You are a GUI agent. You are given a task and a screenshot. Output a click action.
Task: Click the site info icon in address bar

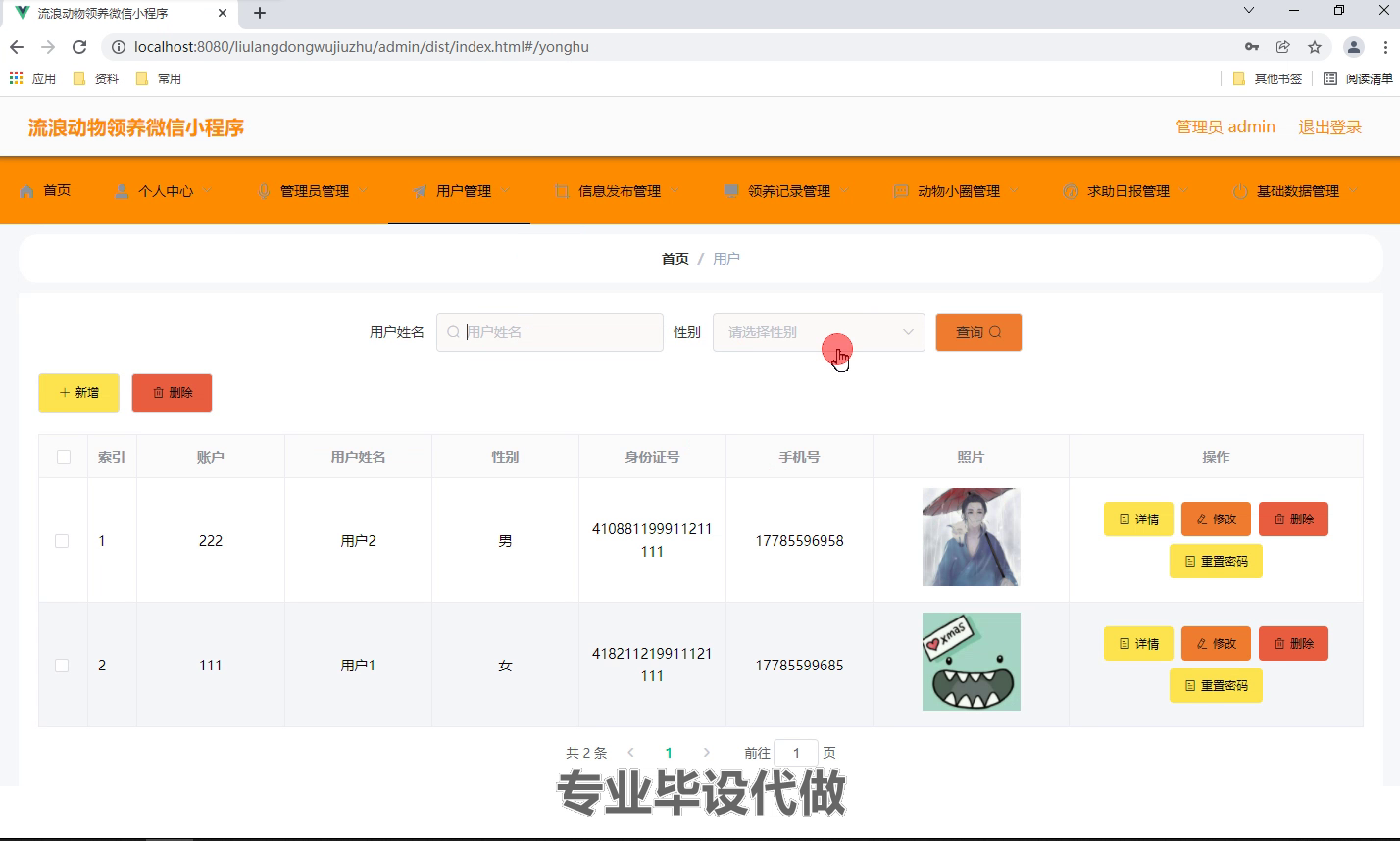[x=118, y=46]
